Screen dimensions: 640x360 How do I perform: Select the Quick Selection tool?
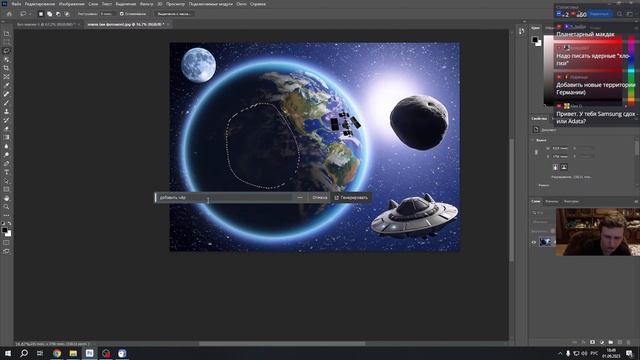point(7,60)
